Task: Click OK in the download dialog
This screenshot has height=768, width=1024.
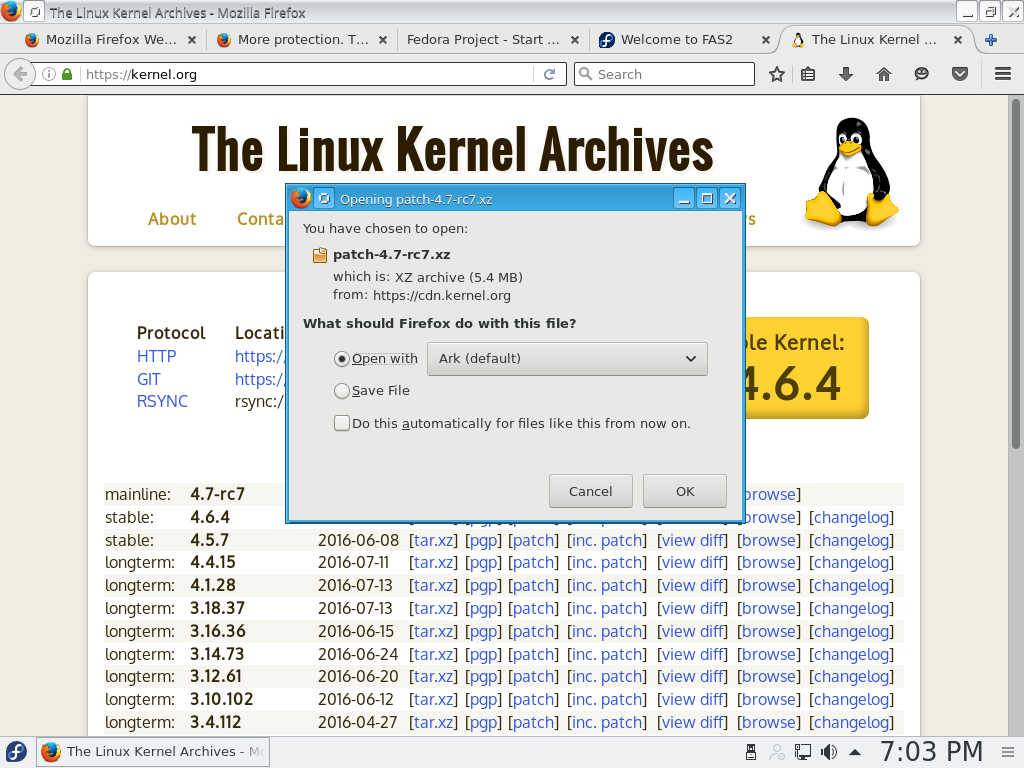Action: pyautogui.click(x=684, y=491)
